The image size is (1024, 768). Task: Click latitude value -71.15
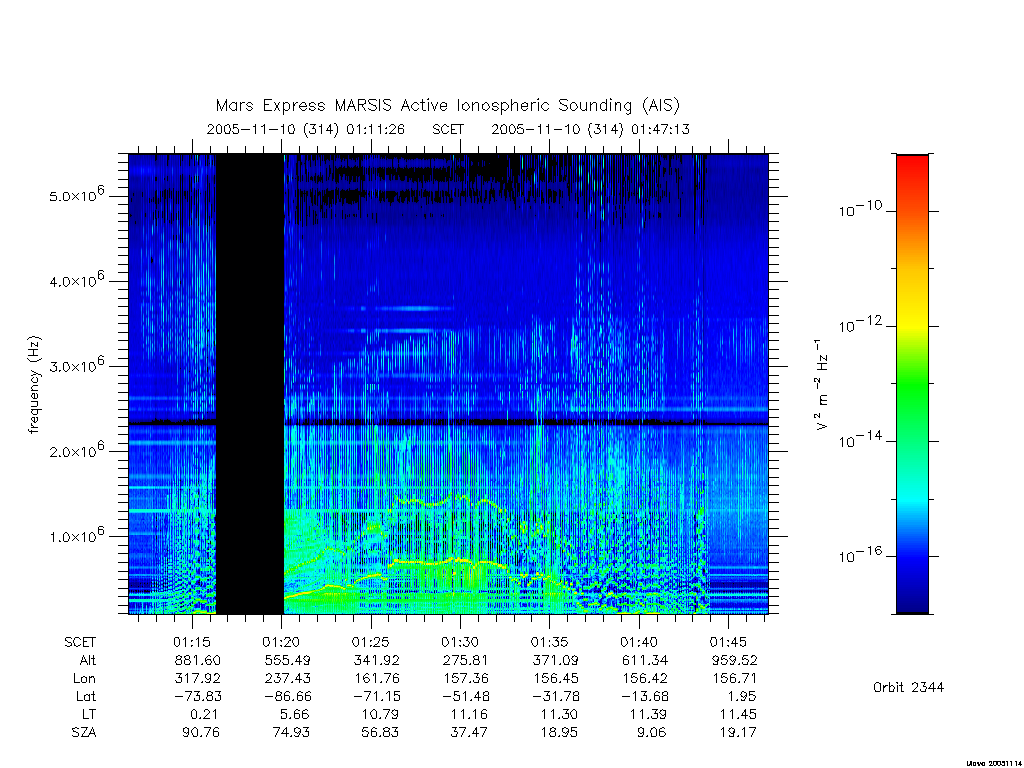point(377,696)
